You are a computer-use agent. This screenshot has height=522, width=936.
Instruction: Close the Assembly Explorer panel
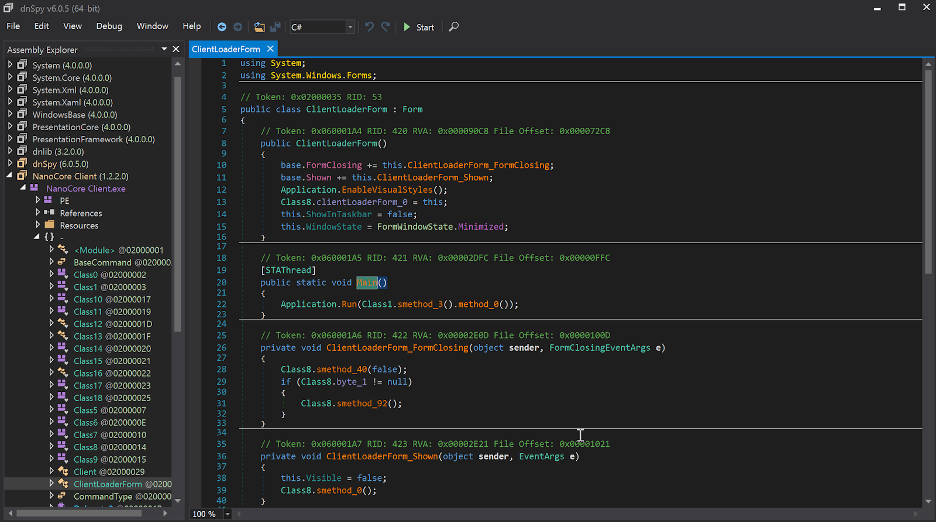click(178, 49)
